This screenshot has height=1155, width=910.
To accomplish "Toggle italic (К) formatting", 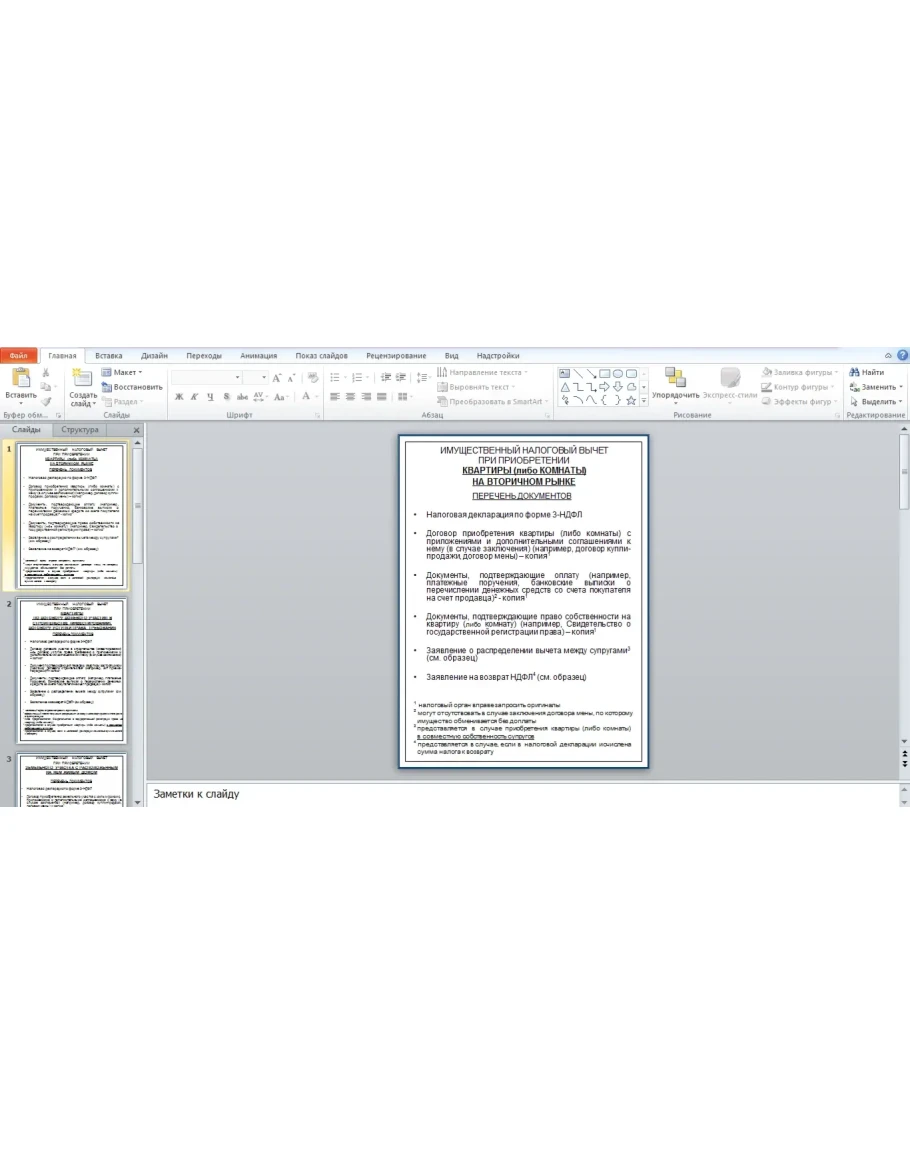I will pos(195,397).
